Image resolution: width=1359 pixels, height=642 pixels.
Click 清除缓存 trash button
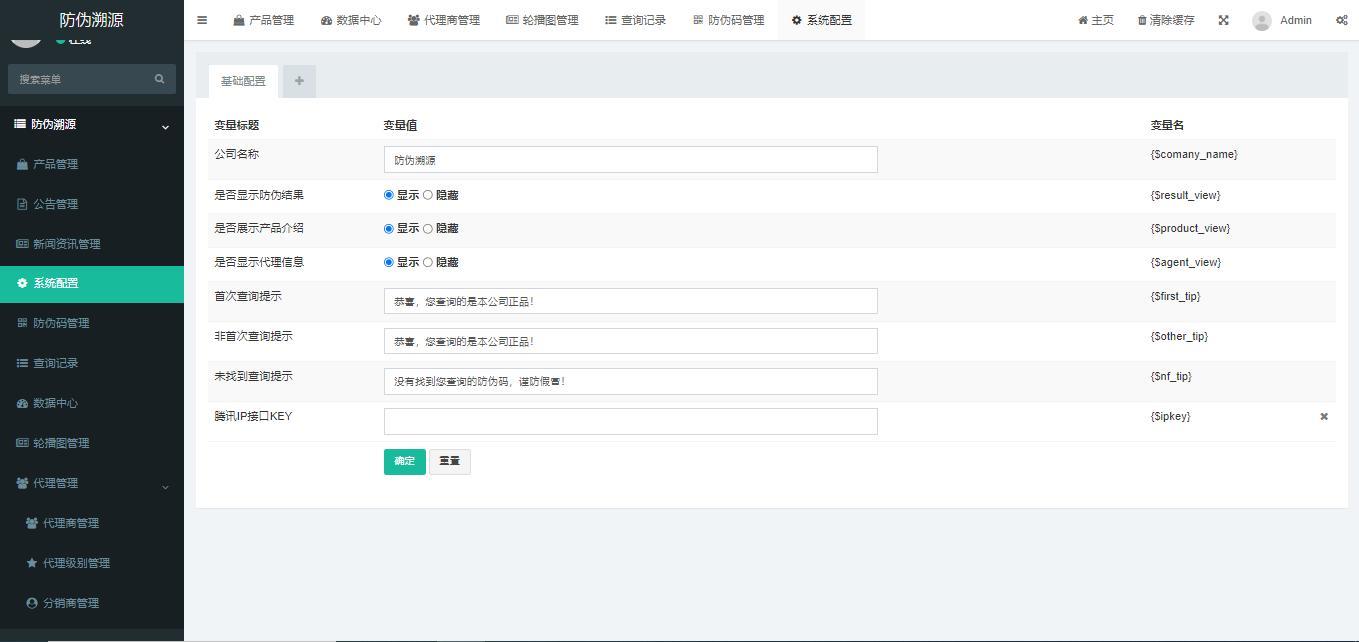click(x=1166, y=20)
